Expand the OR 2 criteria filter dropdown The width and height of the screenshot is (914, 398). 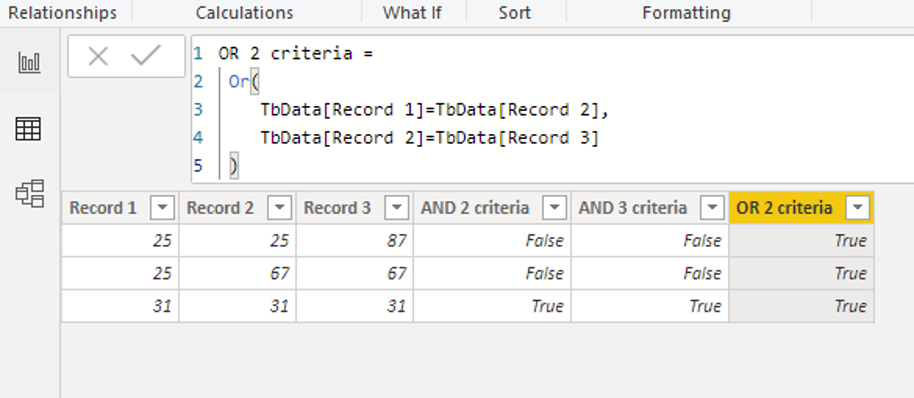[857, 207]
